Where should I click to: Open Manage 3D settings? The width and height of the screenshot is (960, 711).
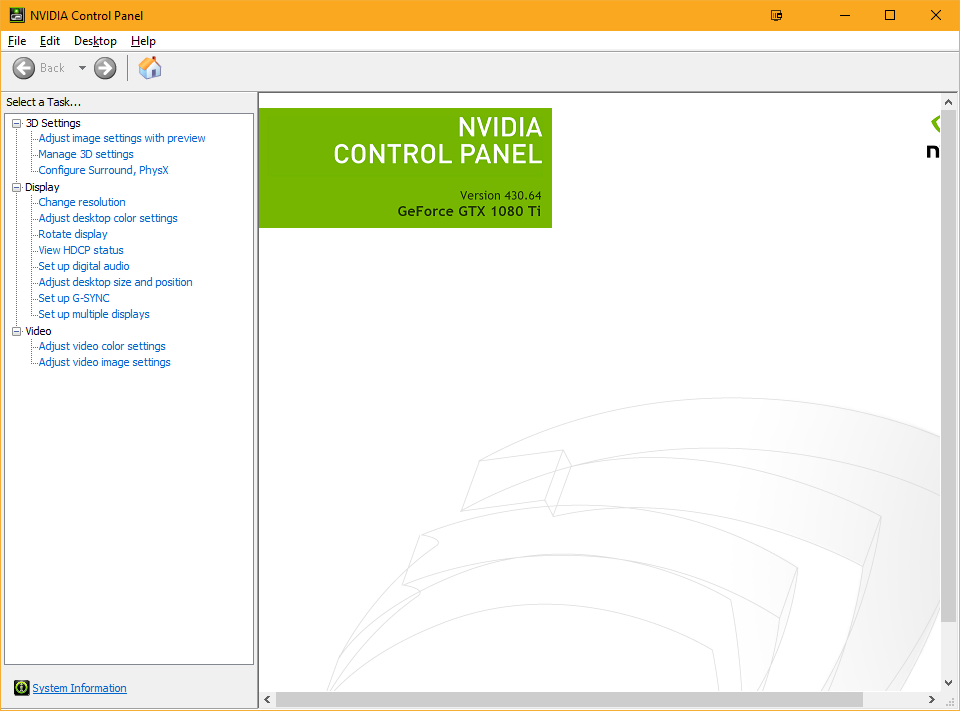coord(86,154)
